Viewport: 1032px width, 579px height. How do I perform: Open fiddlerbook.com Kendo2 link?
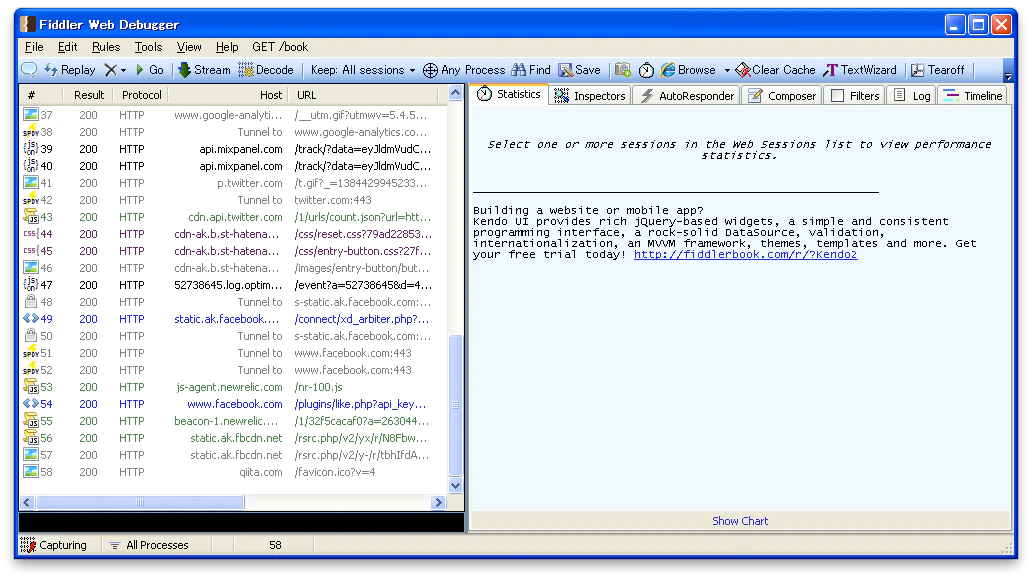point(745,254)
